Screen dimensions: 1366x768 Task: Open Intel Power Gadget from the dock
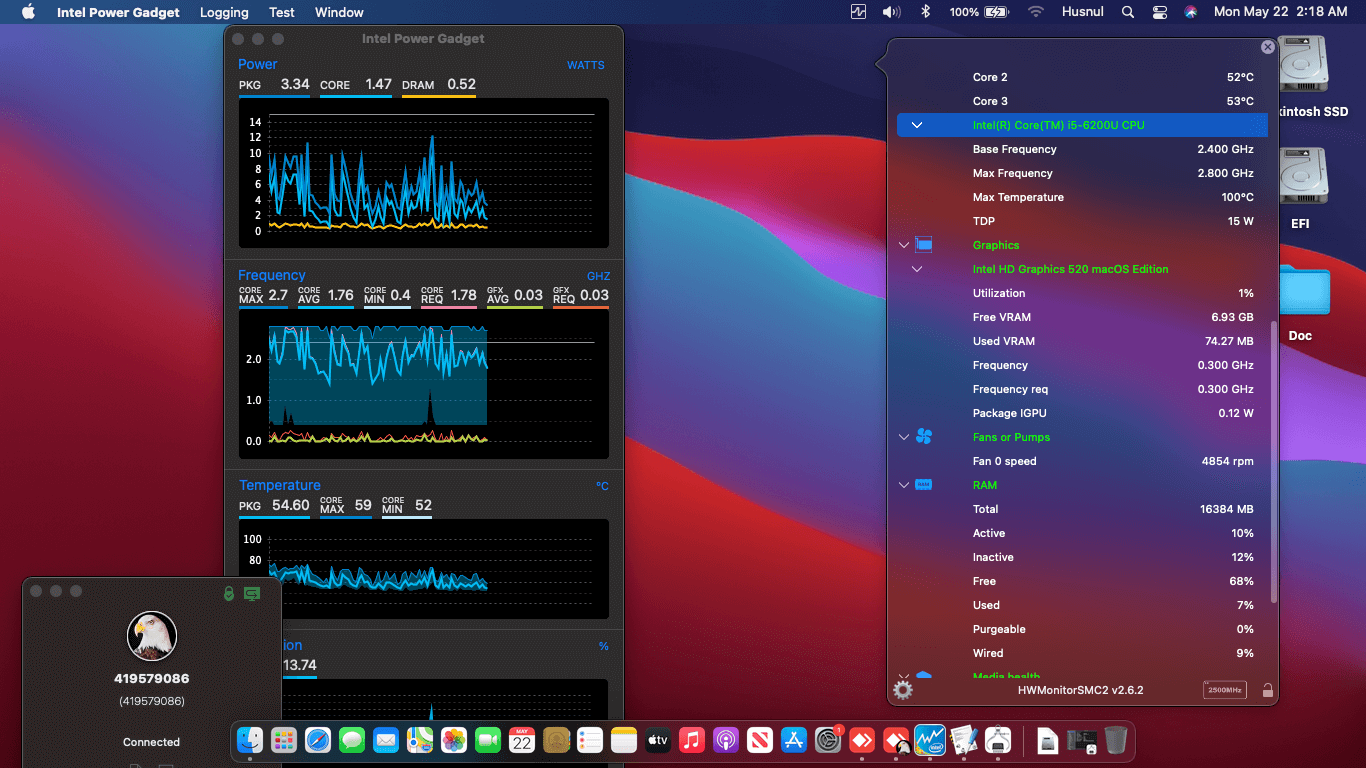(x=929, y=740)
